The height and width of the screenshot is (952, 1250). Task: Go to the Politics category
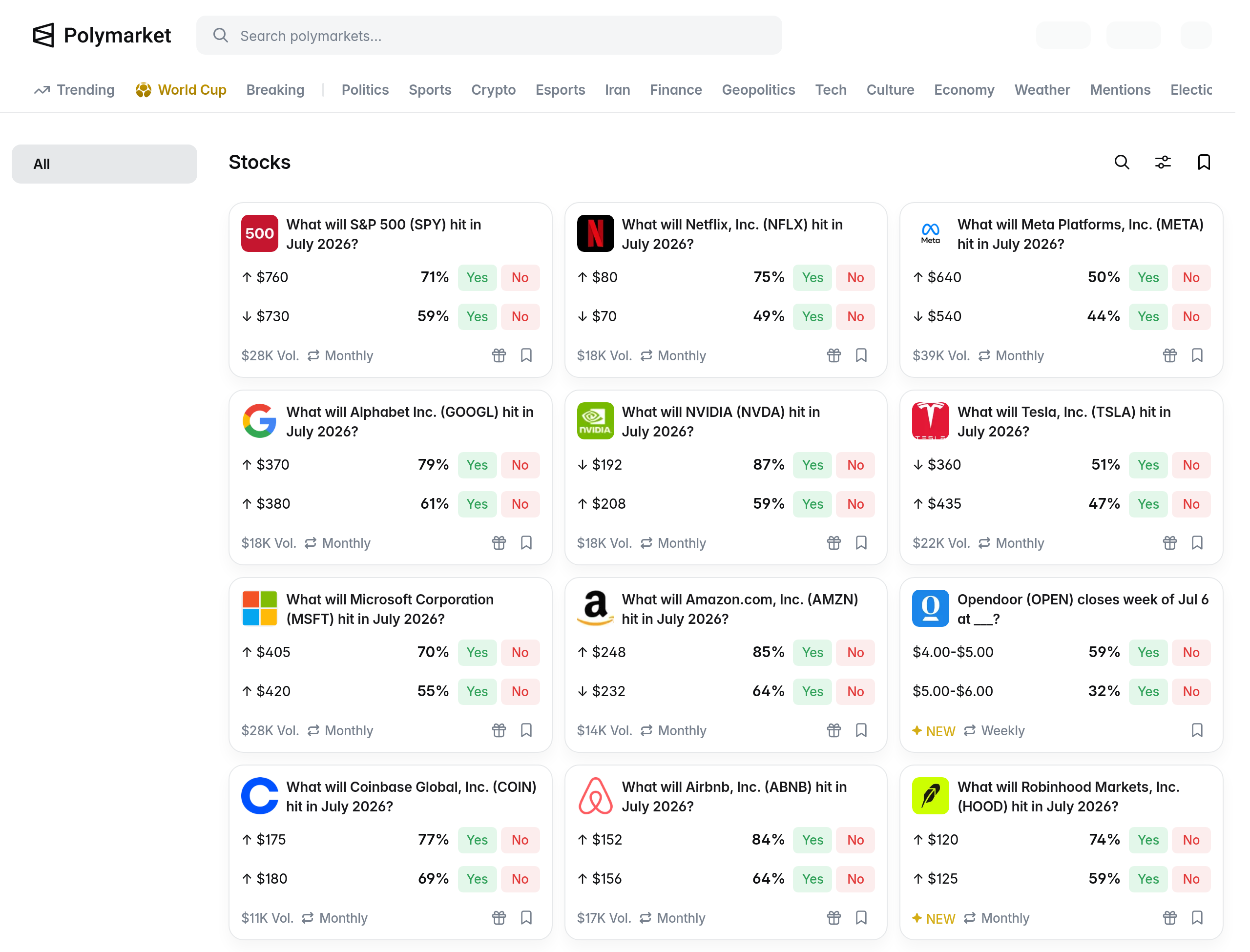tap(365, 90)
